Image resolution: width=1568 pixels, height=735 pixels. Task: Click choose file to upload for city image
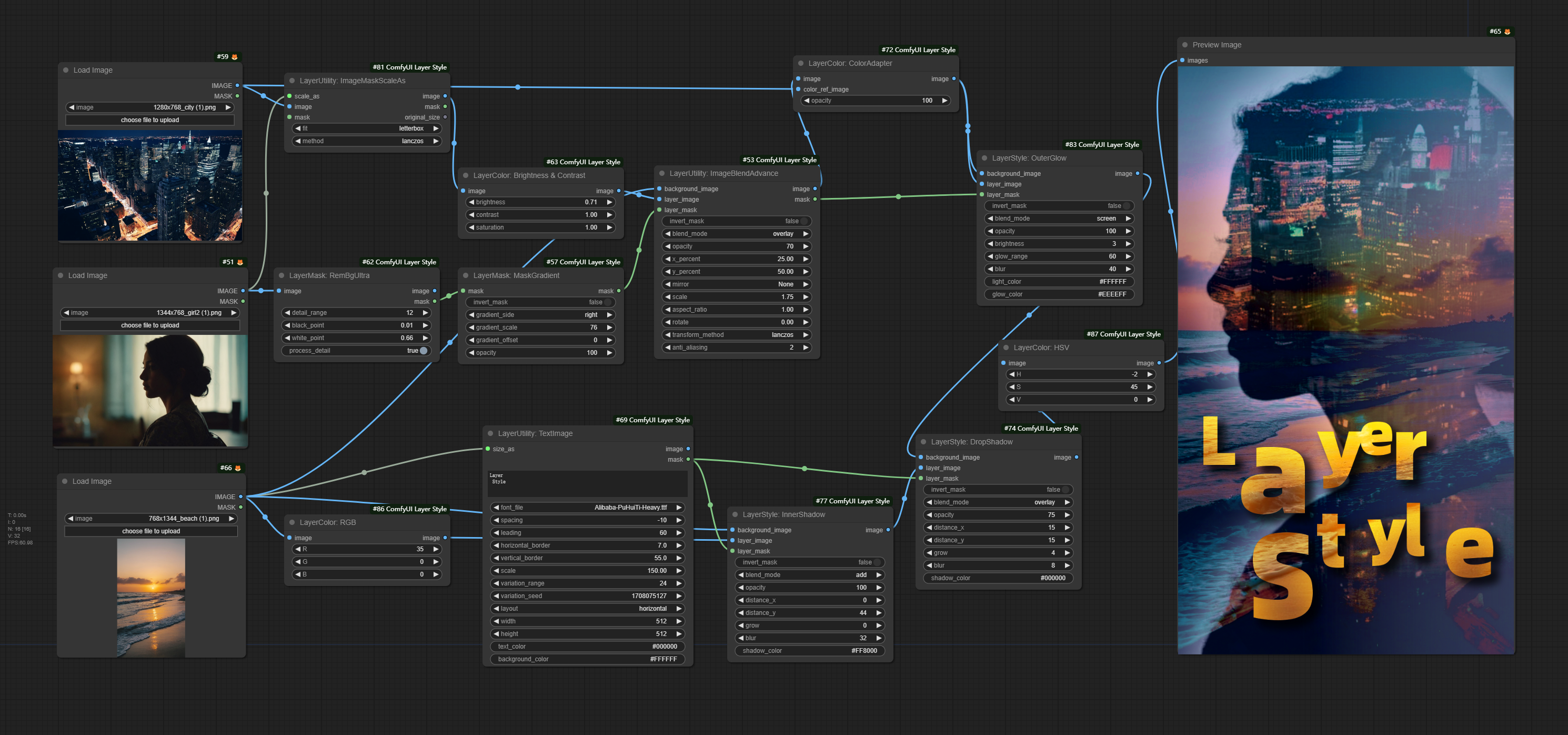click(x=150, y=120)
